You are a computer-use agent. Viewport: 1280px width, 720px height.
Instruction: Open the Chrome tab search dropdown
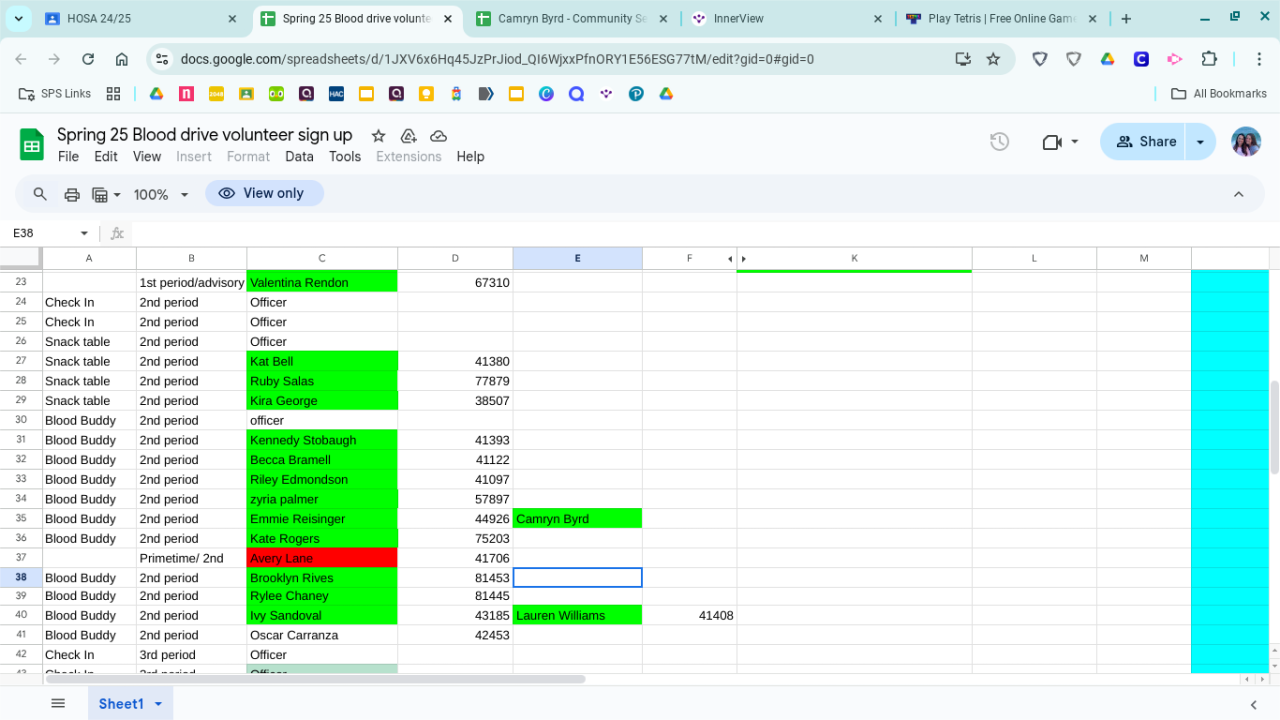point(18,19)
